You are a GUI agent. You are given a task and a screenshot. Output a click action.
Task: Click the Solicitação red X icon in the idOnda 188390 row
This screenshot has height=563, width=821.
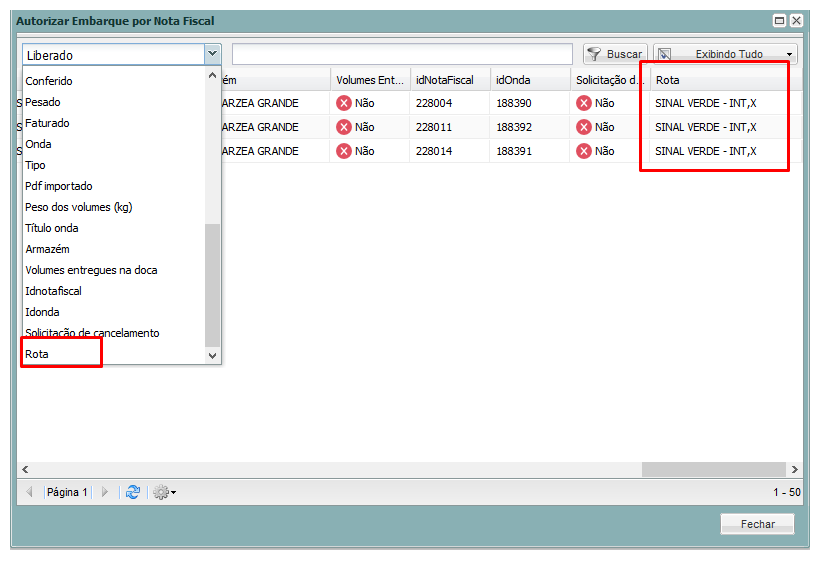click(584, 103)
